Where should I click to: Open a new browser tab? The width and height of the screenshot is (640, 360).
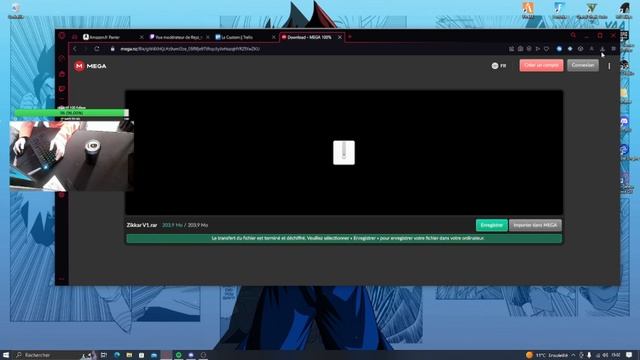tap(350, 37)
